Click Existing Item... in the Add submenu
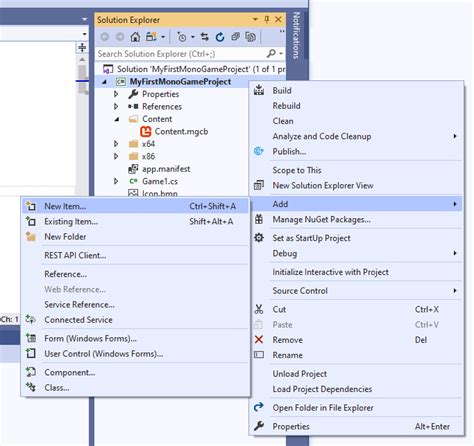474x446 pixels. pyautogui.click(x=136, y=221)
